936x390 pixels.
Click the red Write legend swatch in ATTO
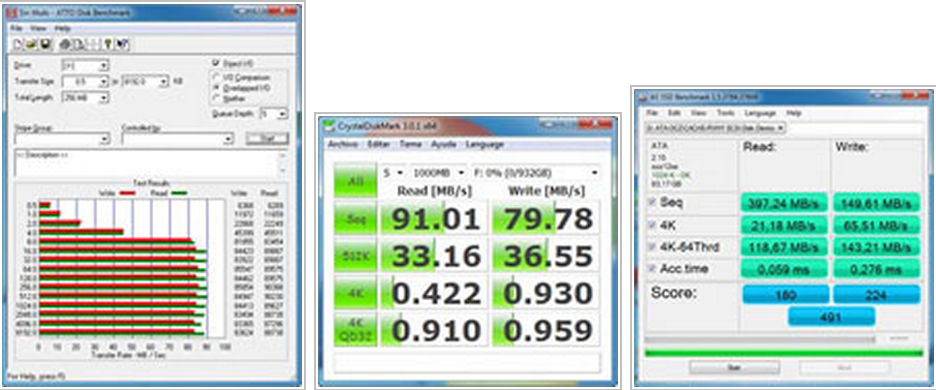(128, 193)
